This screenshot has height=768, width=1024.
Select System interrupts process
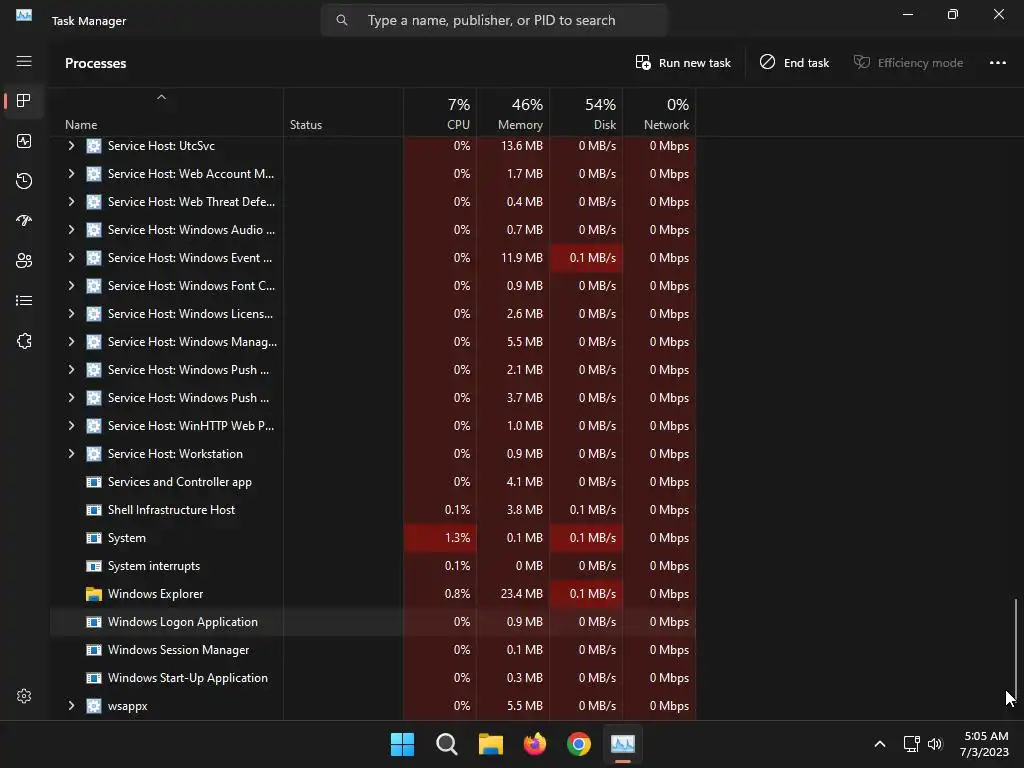373,566
